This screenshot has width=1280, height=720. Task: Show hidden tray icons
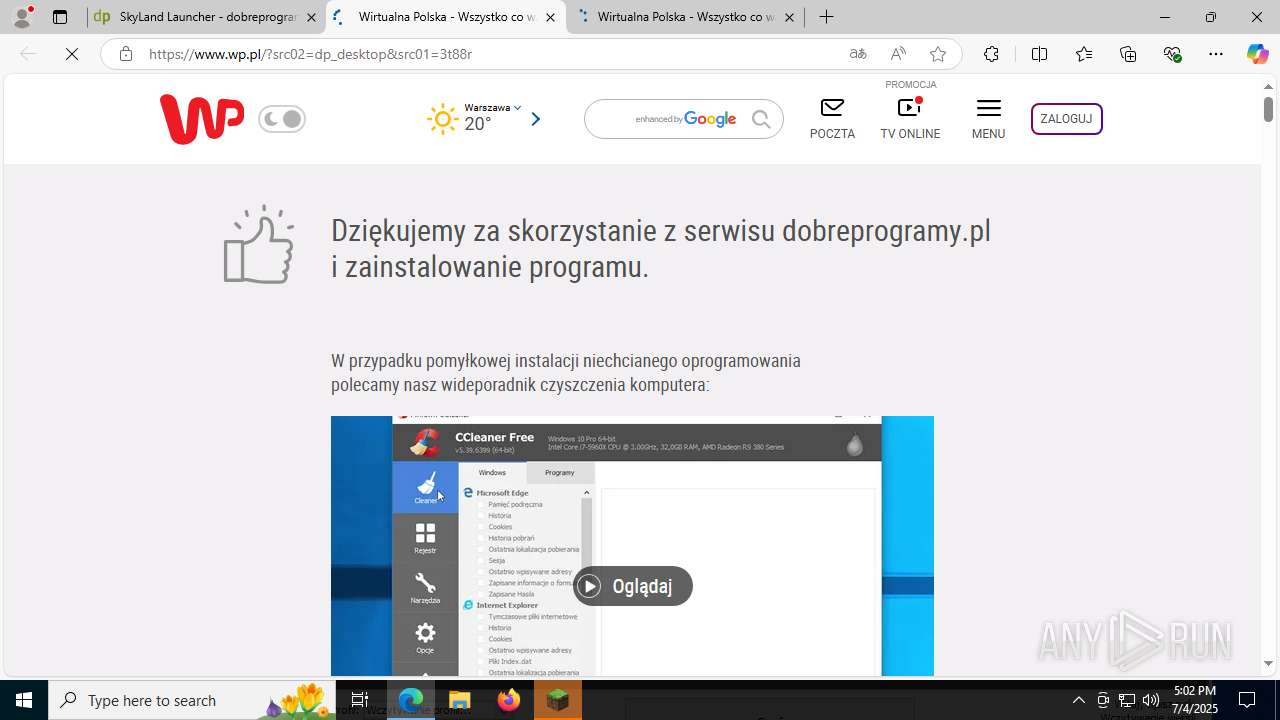(1078, 700)
